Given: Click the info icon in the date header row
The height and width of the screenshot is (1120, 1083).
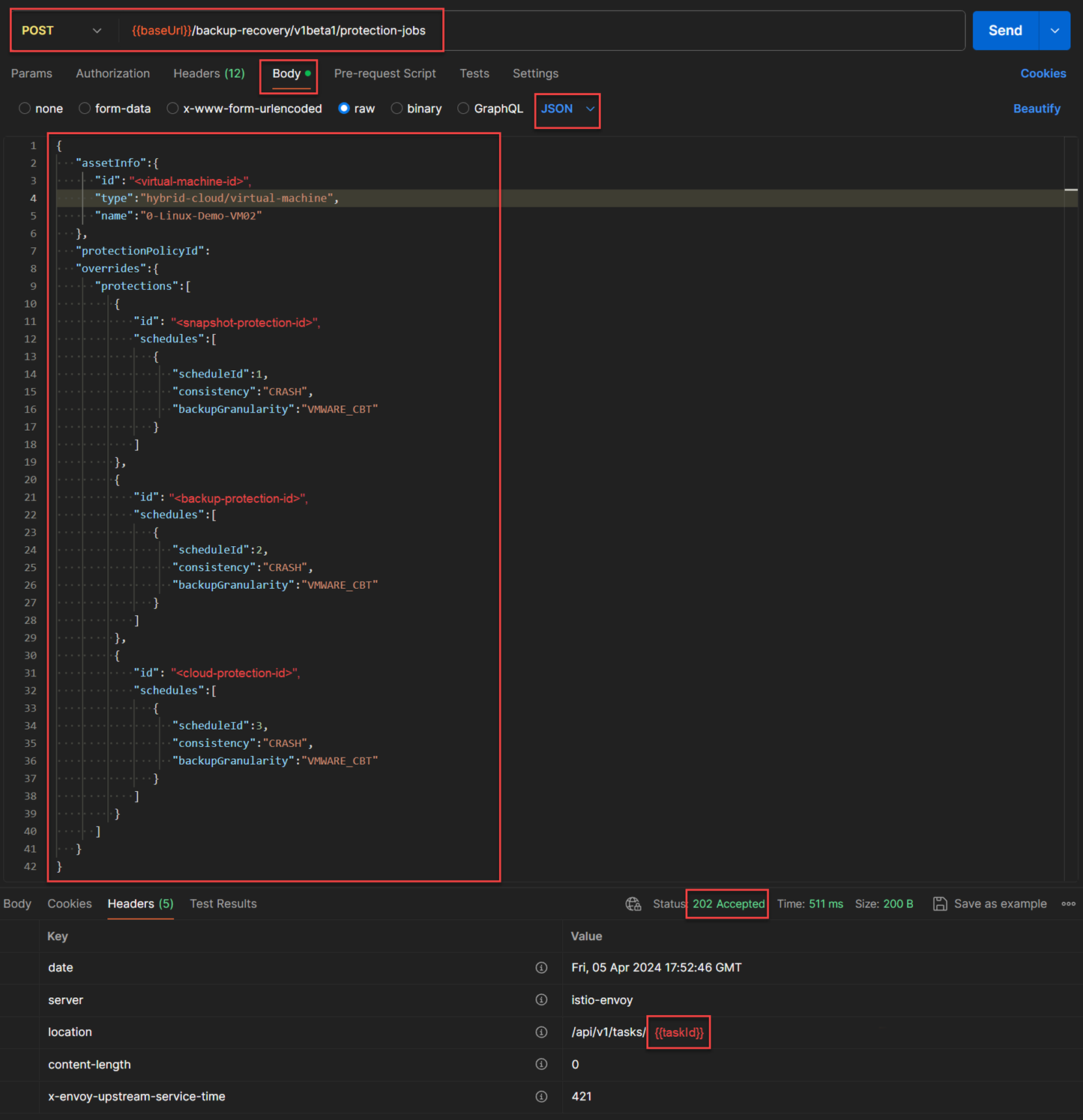Looking at the screenshot, I should click(x=541, y=968).
